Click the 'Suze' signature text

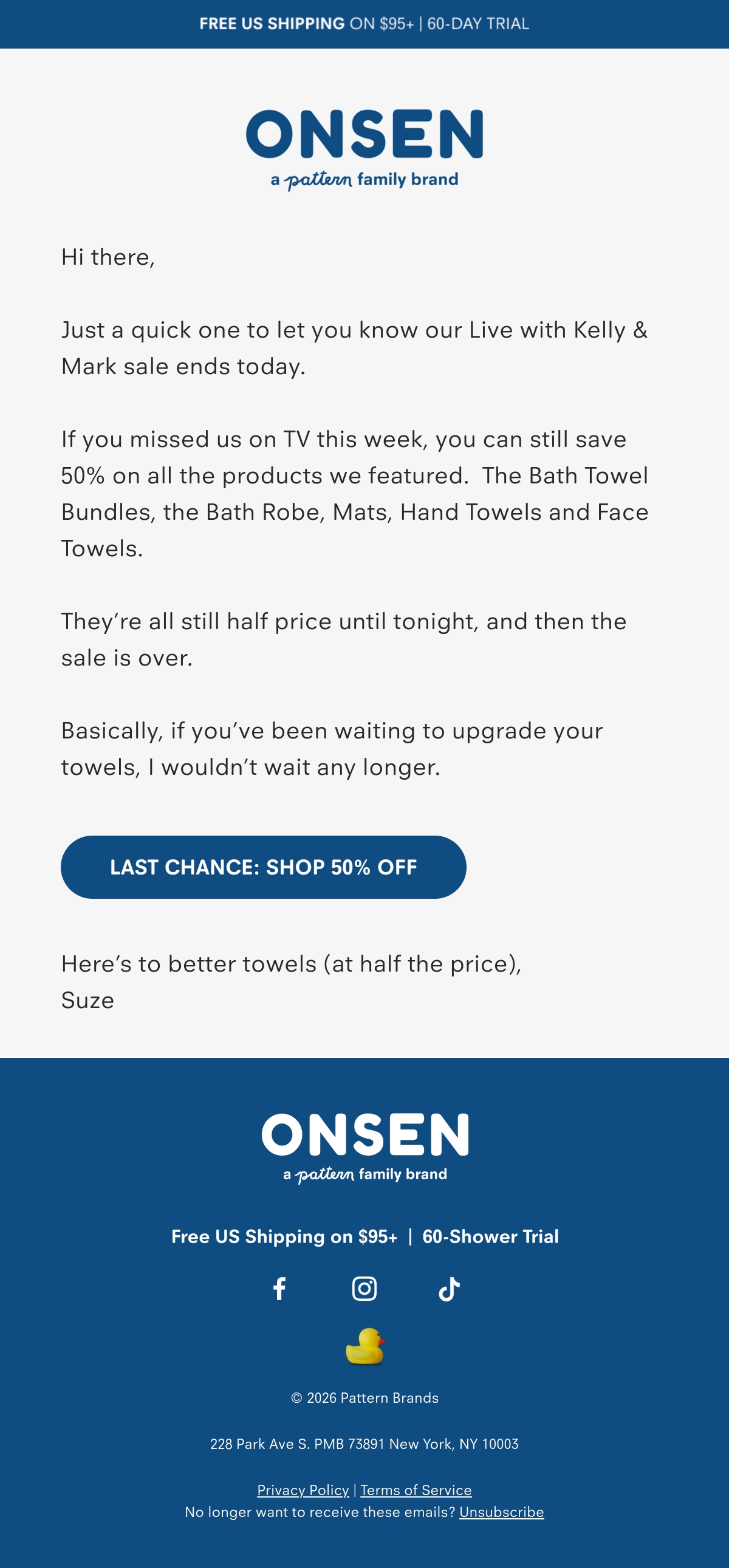tap(87, 1000)
